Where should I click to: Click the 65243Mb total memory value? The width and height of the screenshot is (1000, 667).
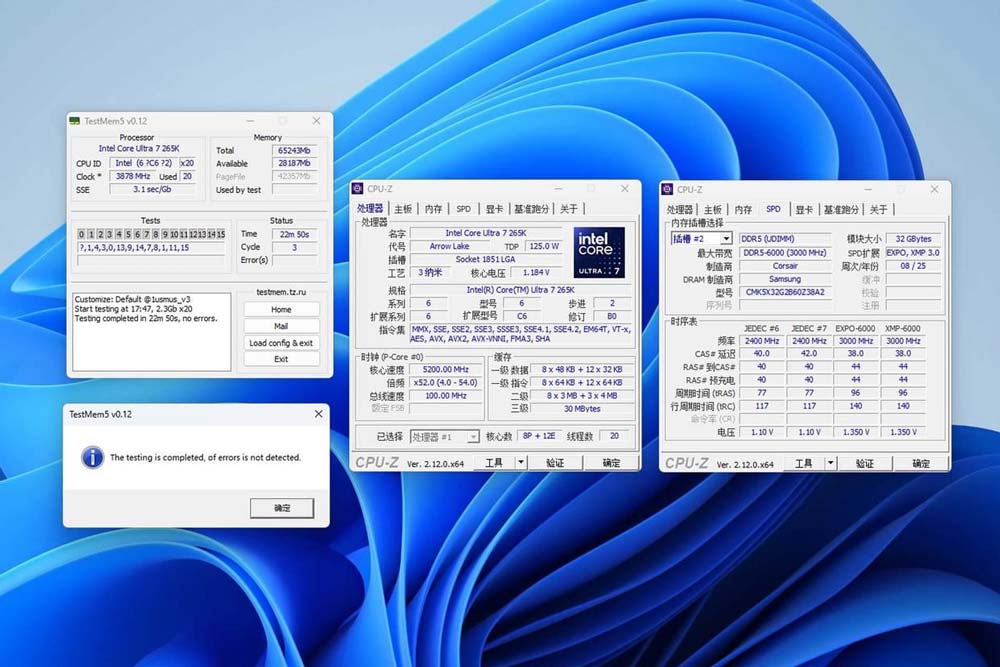[294, 150]
